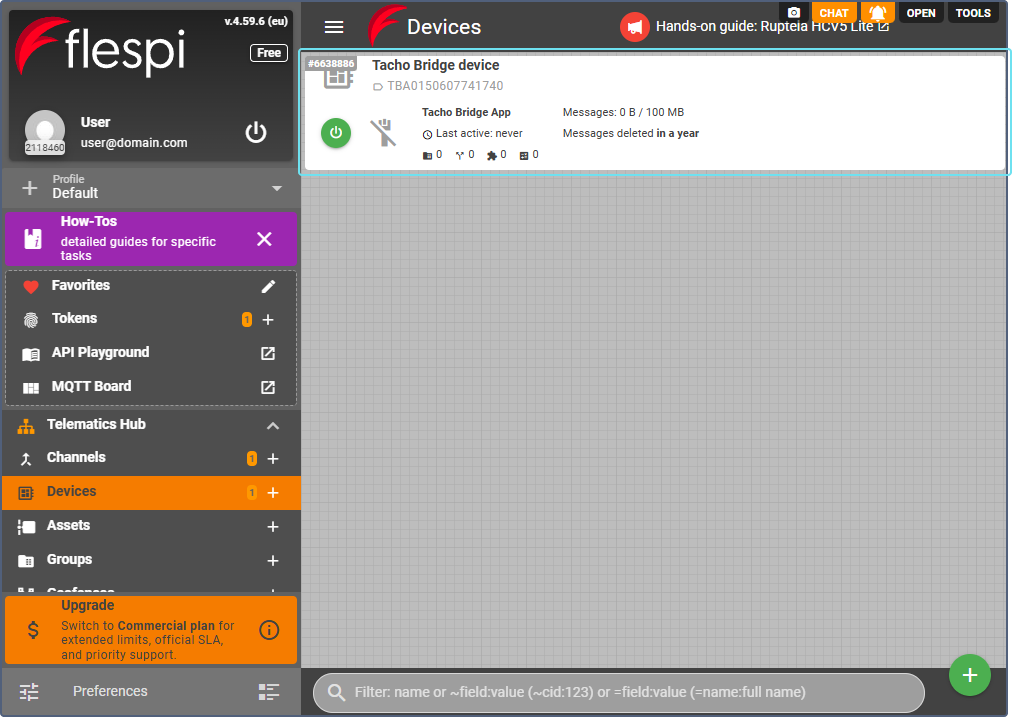This screenshot has width=1012, height=717.
Task: Click the device disconnected plug icon
Action: coord(383,133)
